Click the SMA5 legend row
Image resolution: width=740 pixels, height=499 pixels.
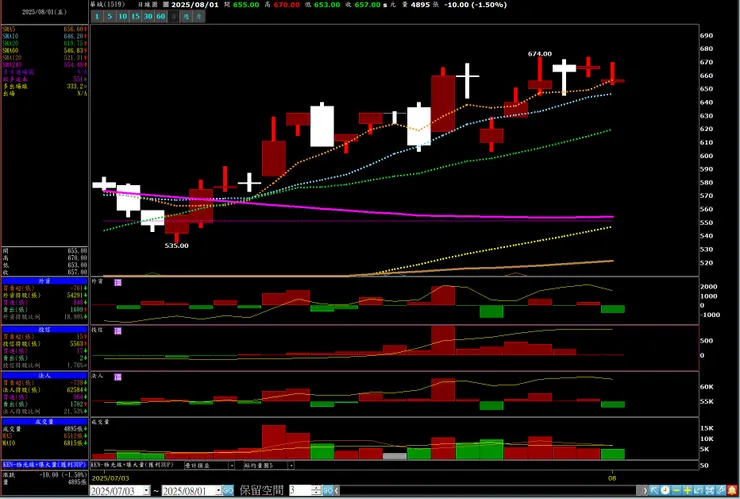click(x=44, y=29)
